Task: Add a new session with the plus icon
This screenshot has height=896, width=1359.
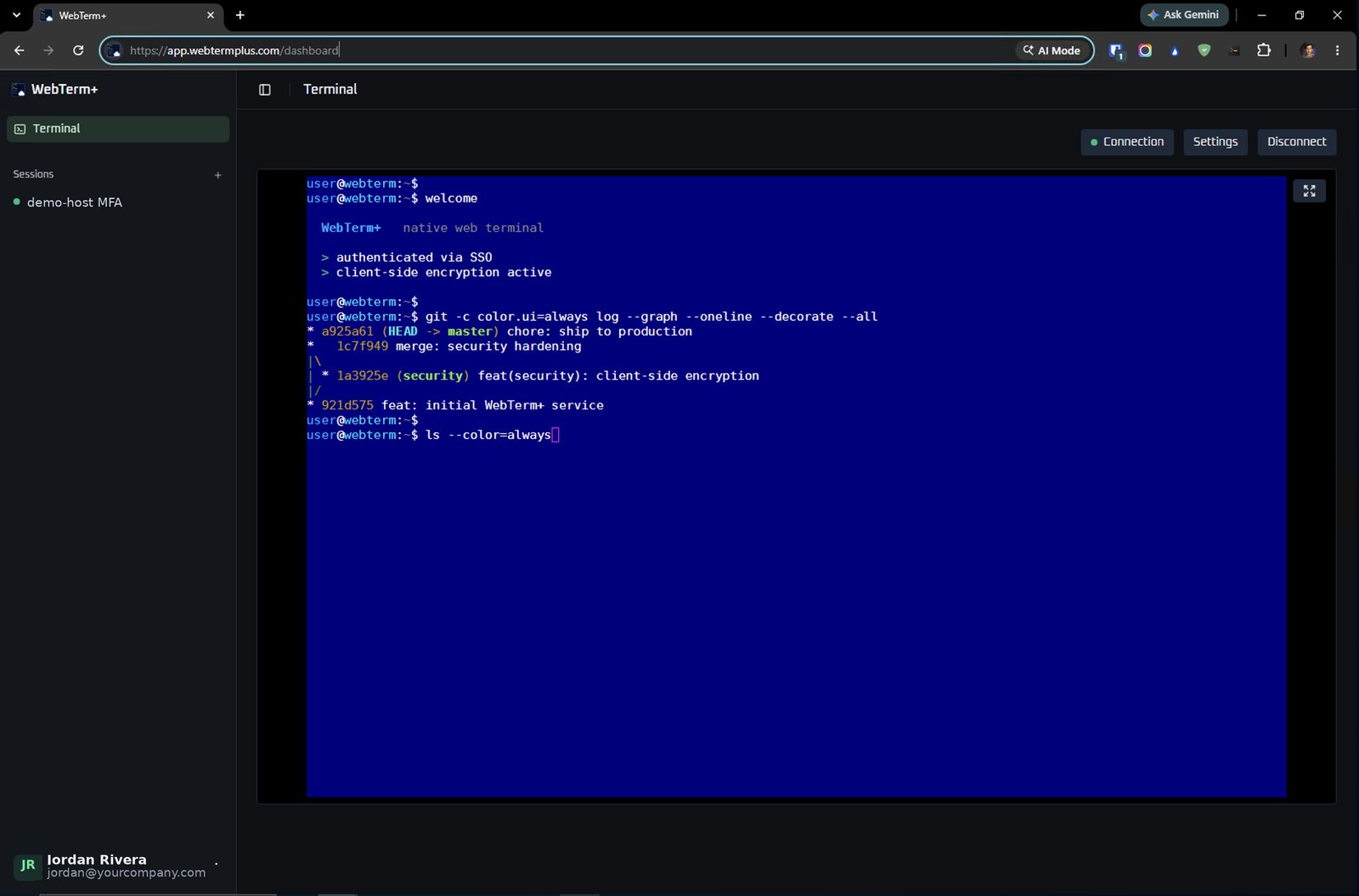Action: click(x=218, y=175)
